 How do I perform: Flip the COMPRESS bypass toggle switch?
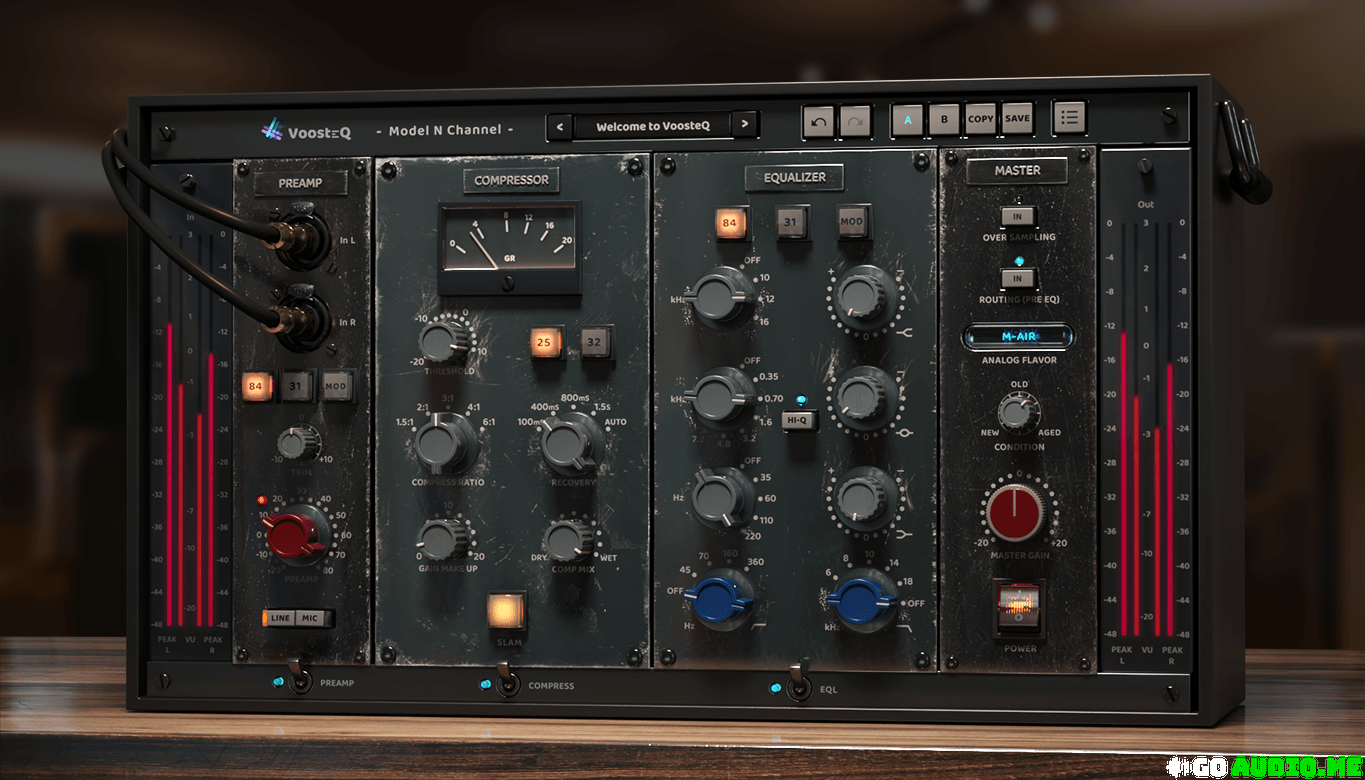pyautogui.click(x=507, y=679)
